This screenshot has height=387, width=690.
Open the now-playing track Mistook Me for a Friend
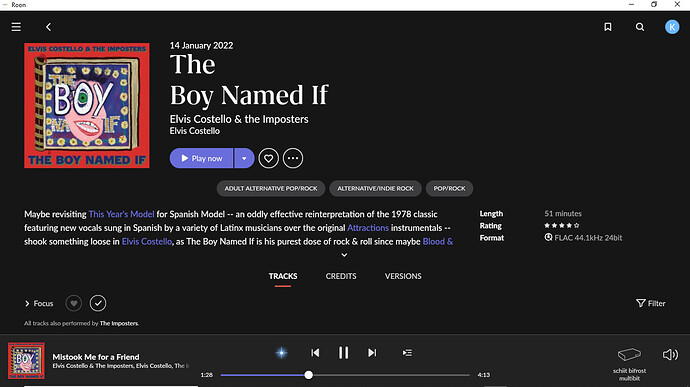pyautogui.click(x=96, y=357)
